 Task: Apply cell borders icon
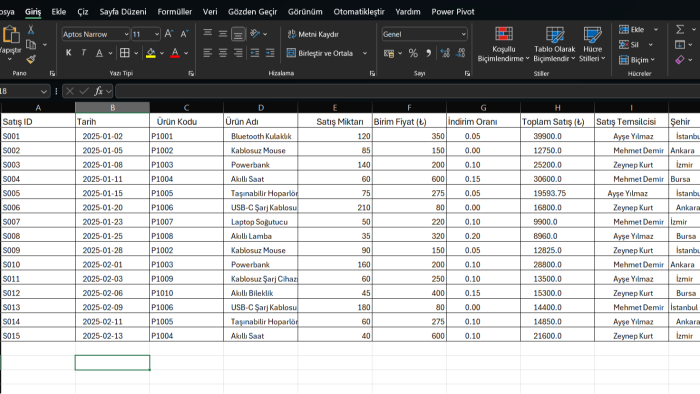click(x=125, y=53)
